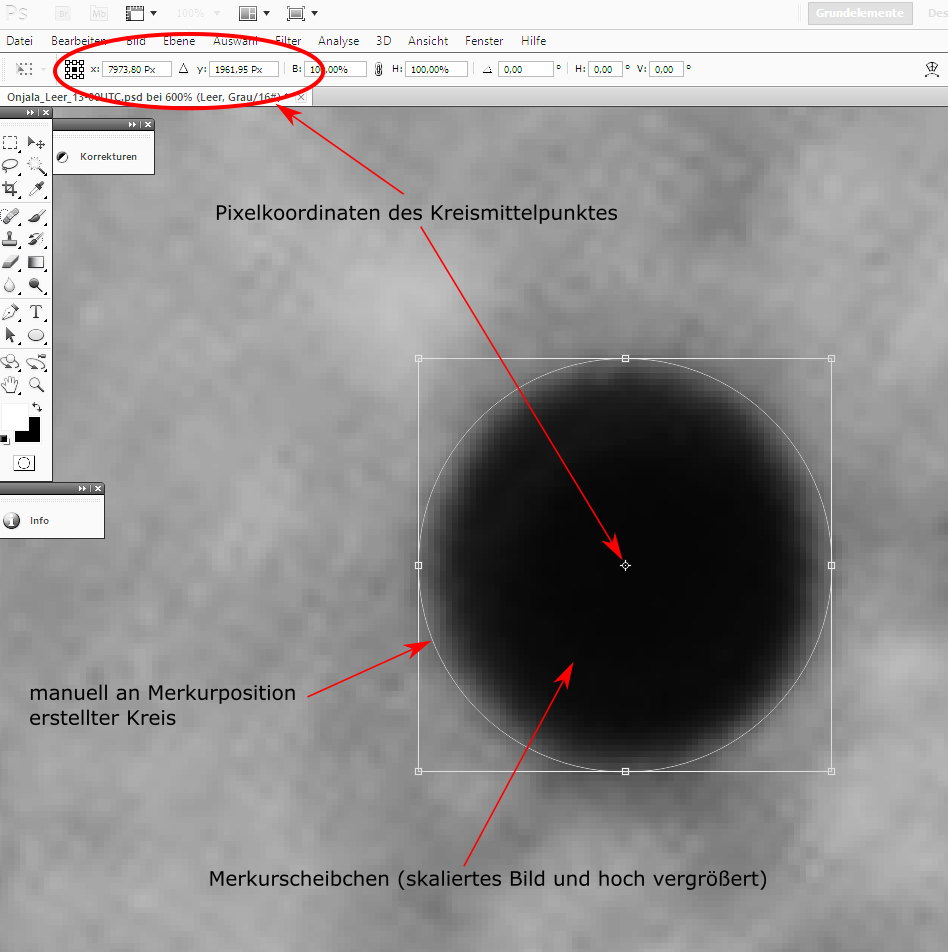The image size is (948, 952).
Task: Activate the Pen tool
Action: [x=11, y=312]
